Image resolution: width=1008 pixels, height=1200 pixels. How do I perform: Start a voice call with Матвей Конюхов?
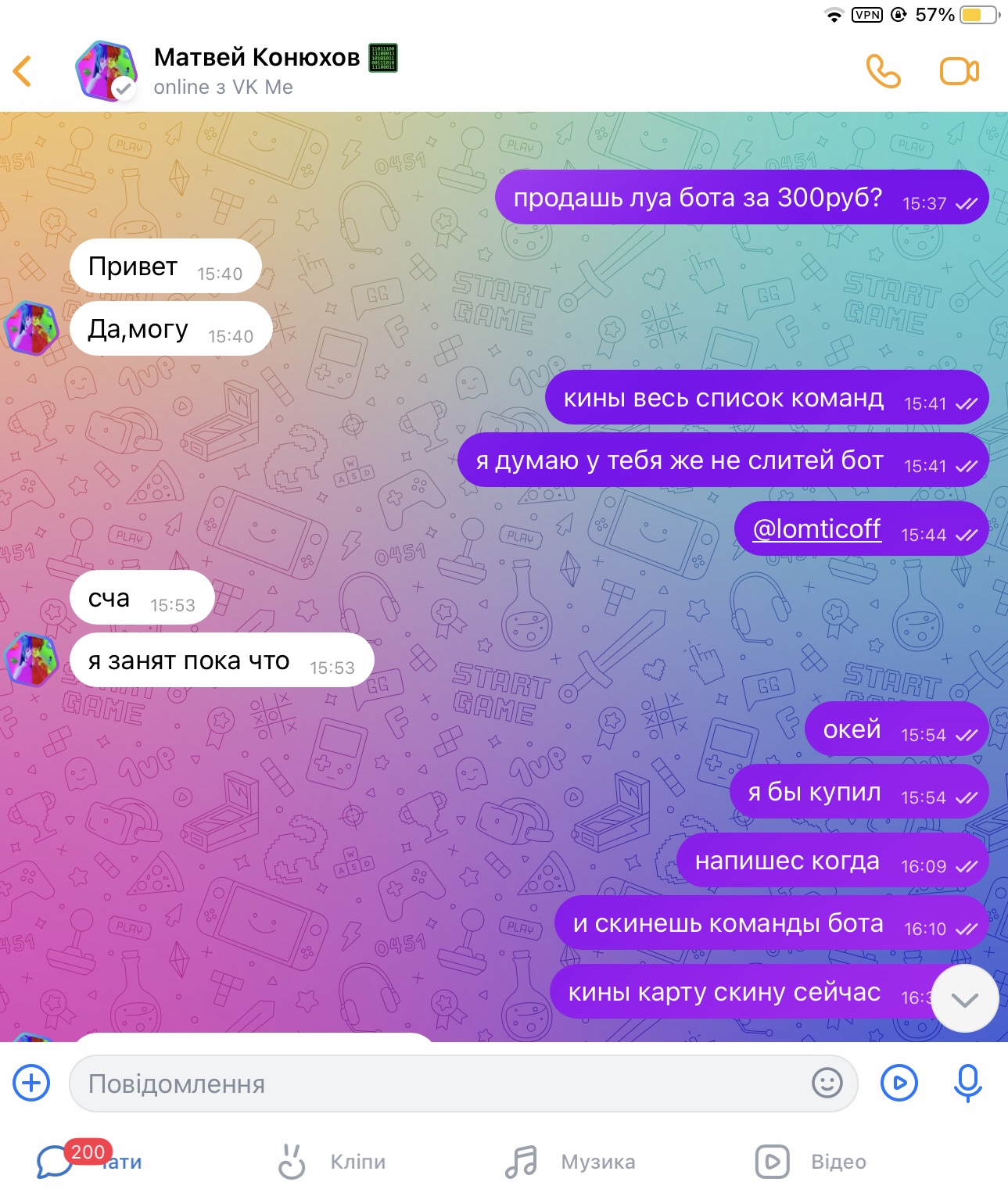(884, 71)
